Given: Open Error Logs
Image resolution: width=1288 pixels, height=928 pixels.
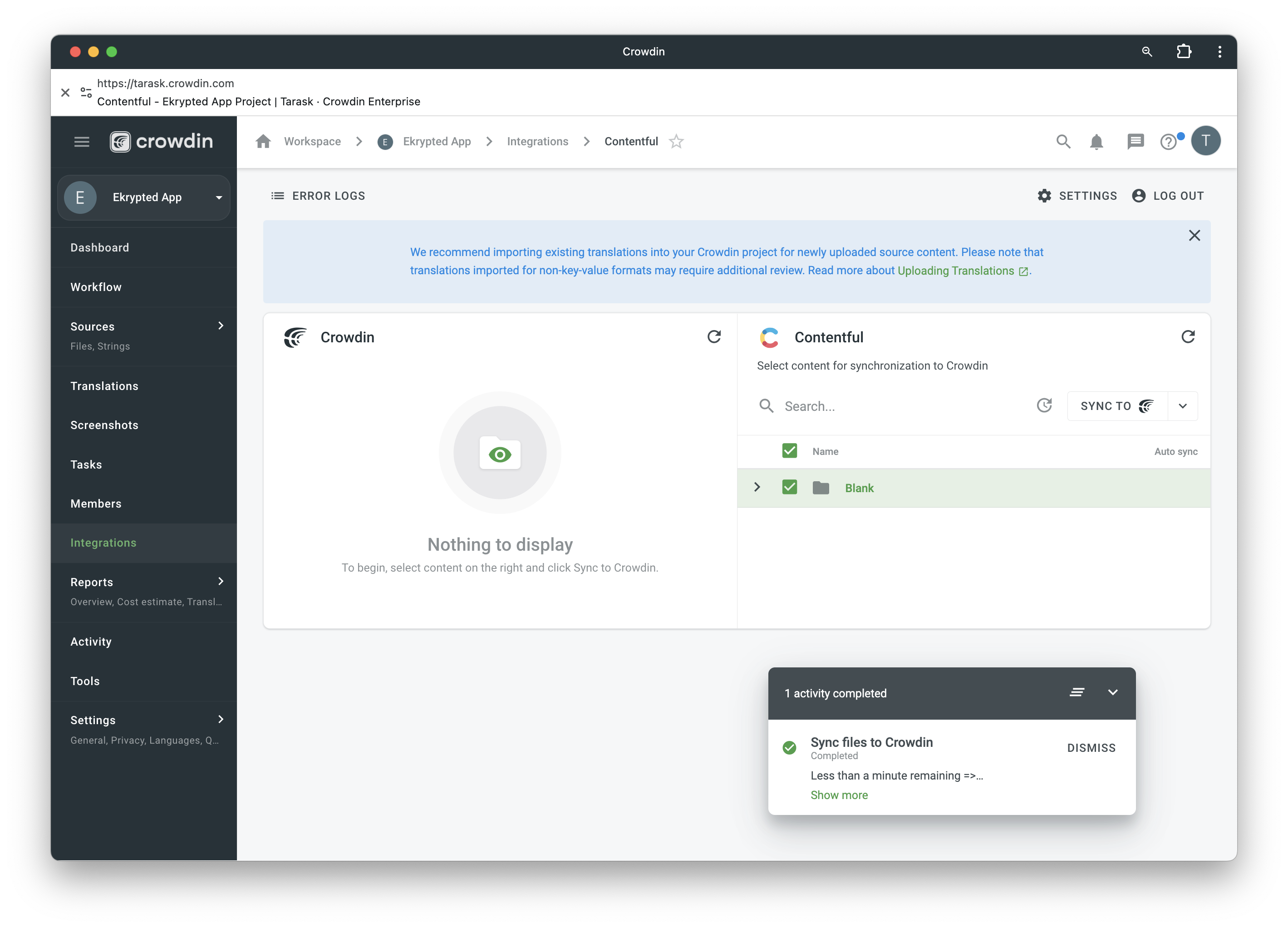Looking at the screenshot, I should [318, 196].
